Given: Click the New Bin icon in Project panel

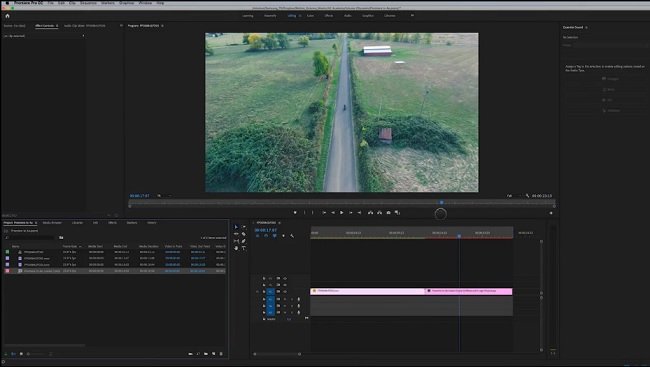Looking at the screenshot, I should click(x=206, y=354).
